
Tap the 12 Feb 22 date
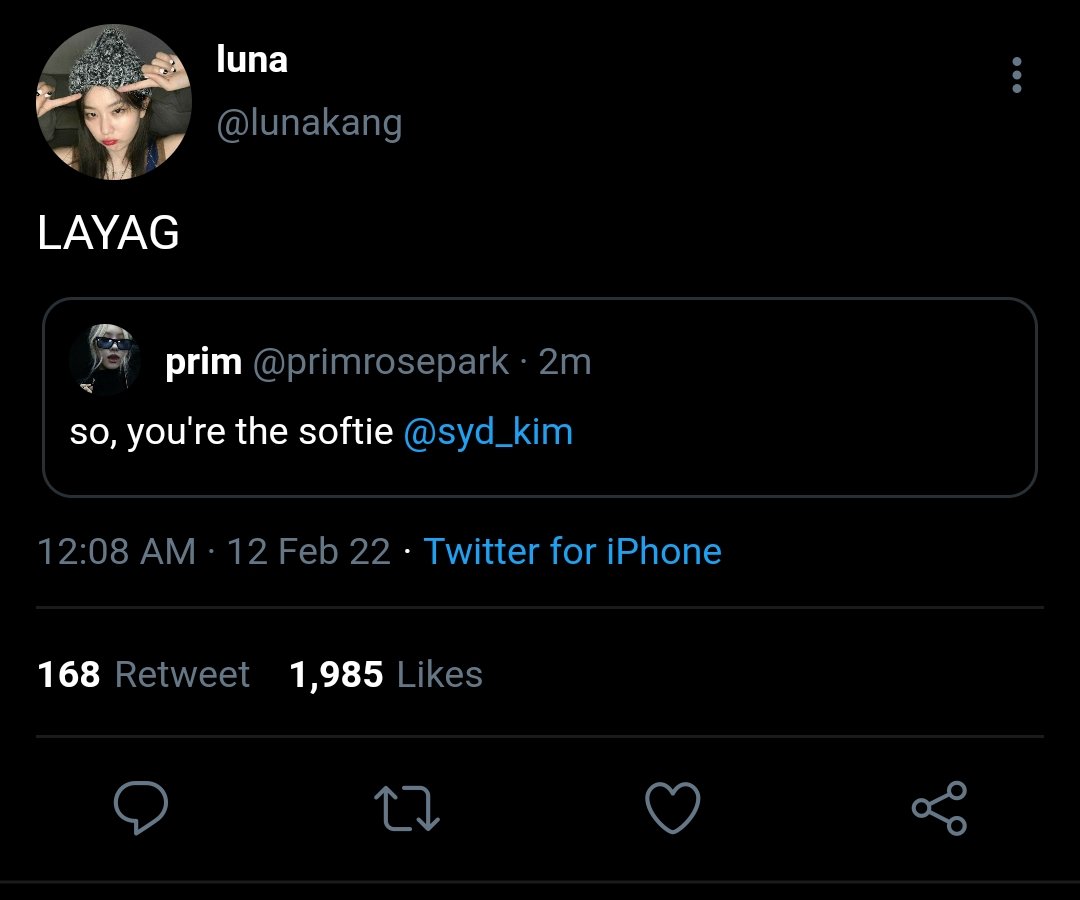pos(308,551)
